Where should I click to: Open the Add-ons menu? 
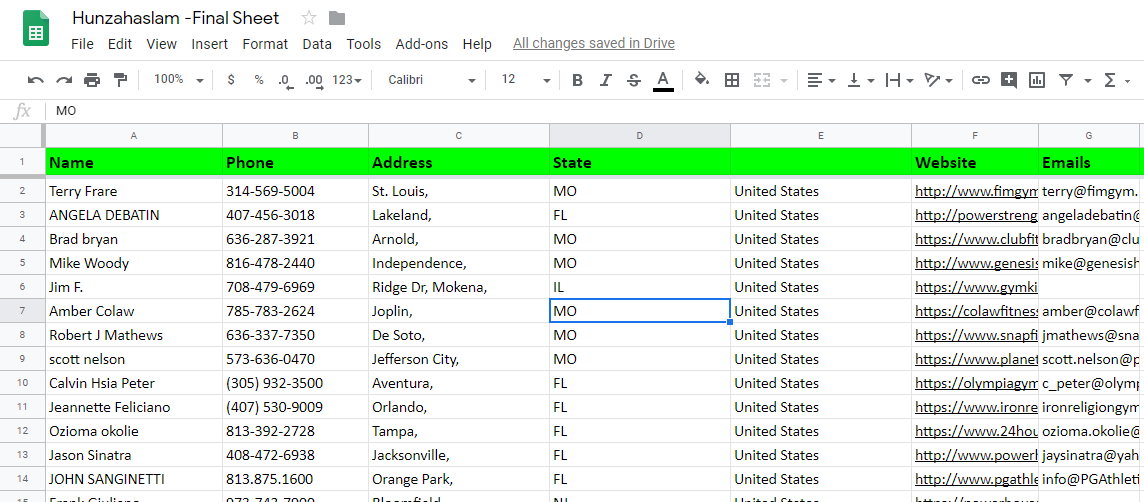pyautogui.click(x=422, y=44)
